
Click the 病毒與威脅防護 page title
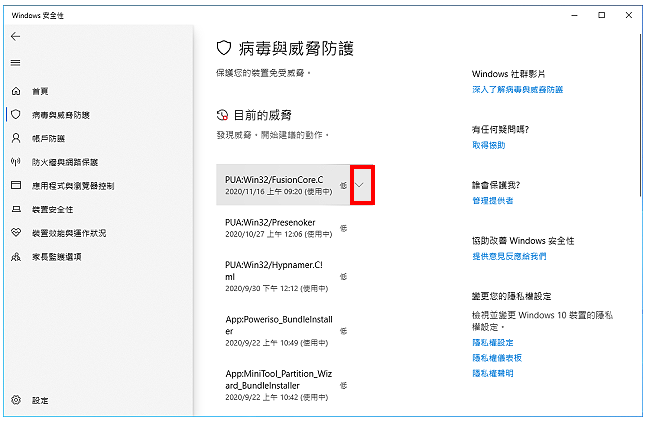(x=296, y=48)
